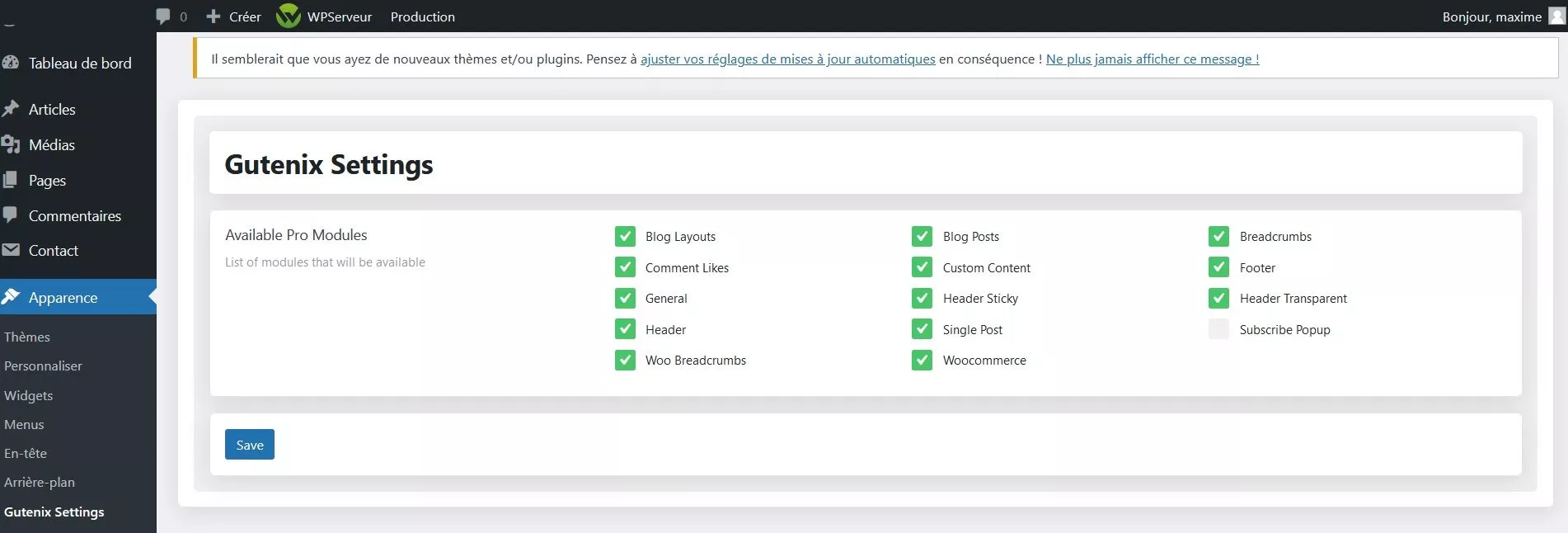1568x533 pixels.
Task: Uncheck the Breadcrumbs module
Action: [x=1218, y=237]
